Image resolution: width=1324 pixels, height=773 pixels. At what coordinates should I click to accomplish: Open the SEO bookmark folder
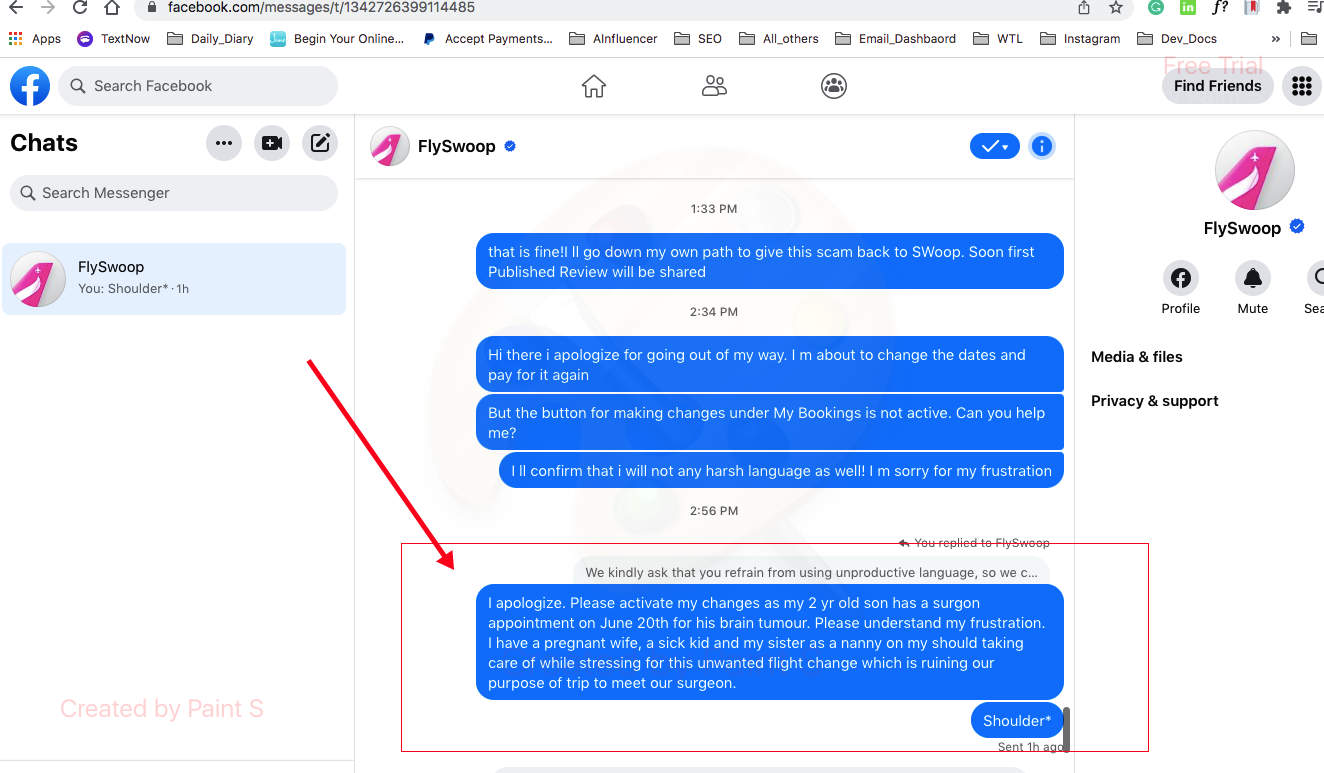698,39
